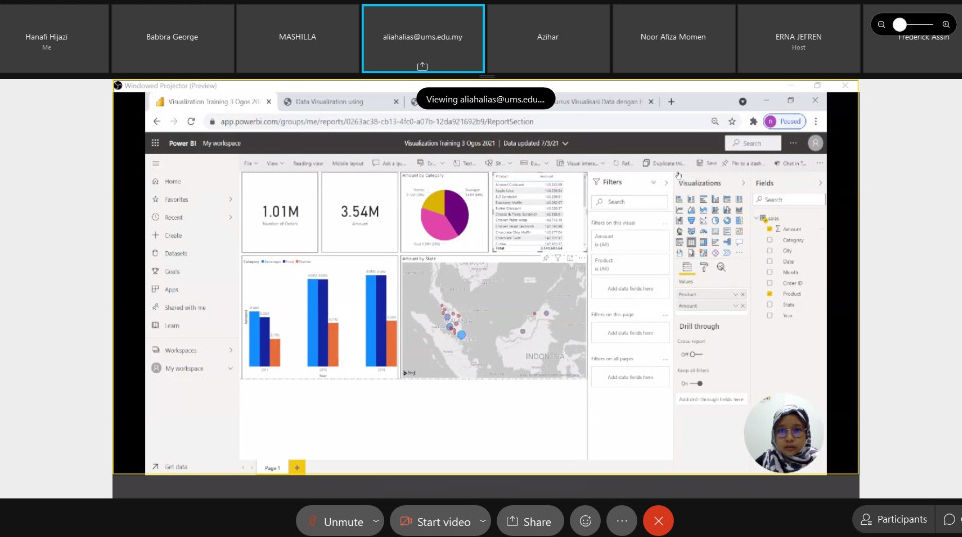The height and width of the screenshot is (537, 962).
Task: Open the reactions emoji menu
Action: coord(585,521)
